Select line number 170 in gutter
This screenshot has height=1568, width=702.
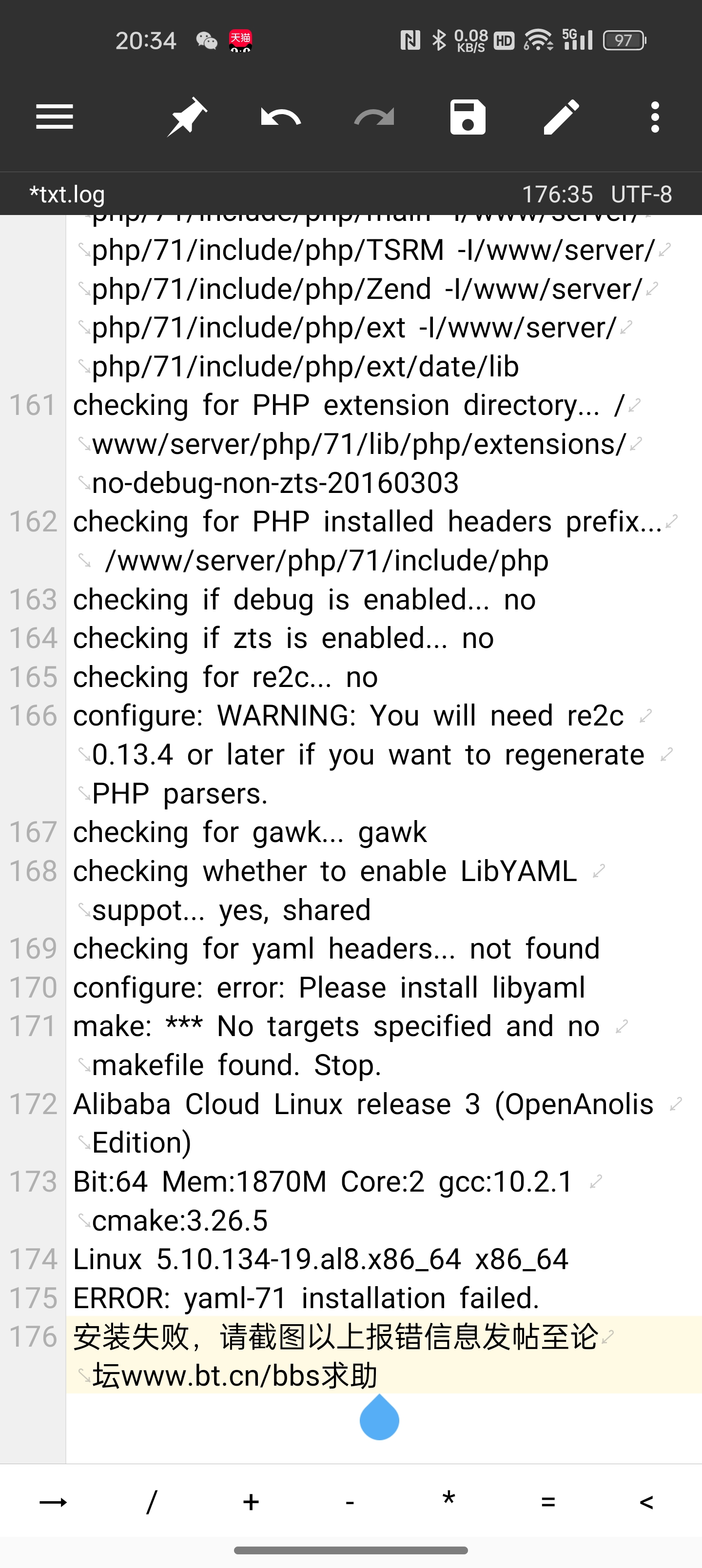33,987
